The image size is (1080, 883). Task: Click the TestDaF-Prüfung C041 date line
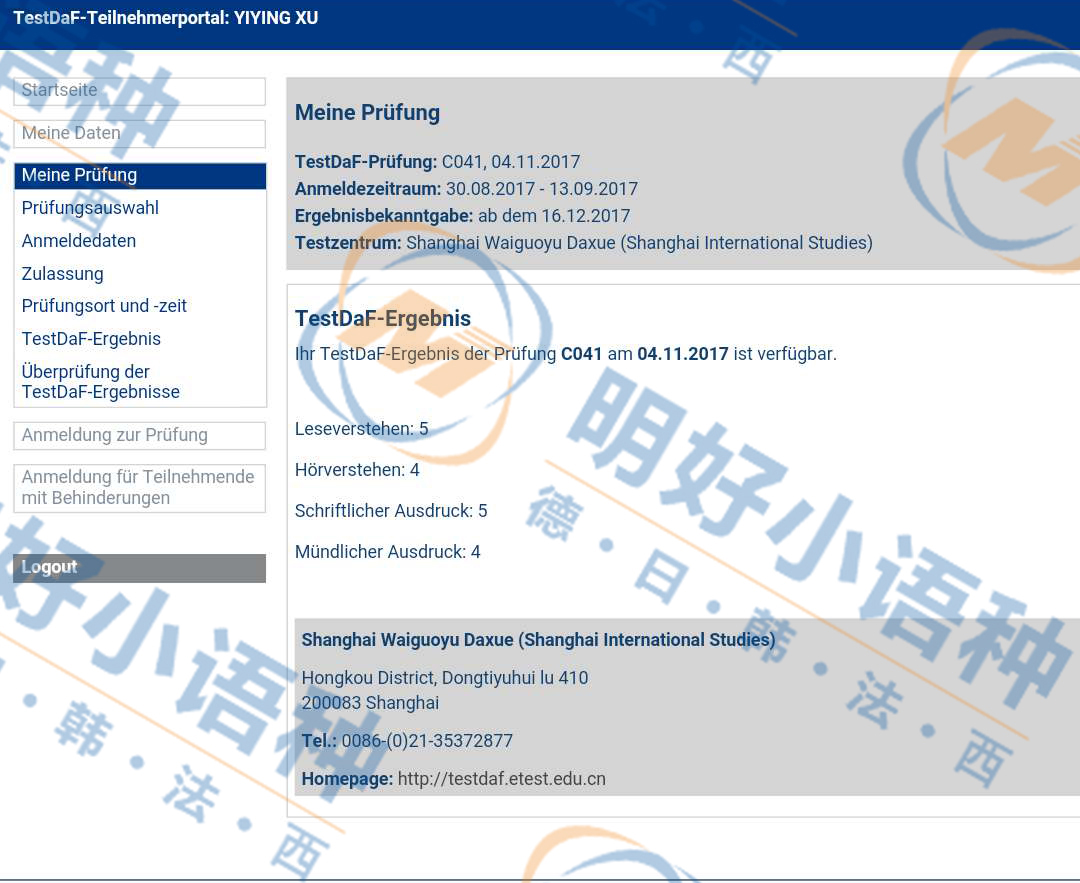point(437,162)
